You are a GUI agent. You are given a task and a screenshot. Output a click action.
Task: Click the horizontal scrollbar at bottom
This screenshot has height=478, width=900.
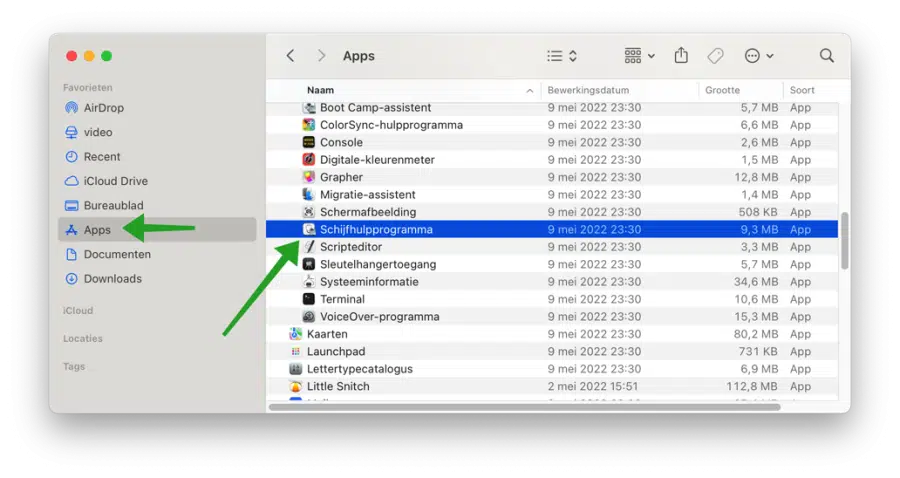point(525,407)
